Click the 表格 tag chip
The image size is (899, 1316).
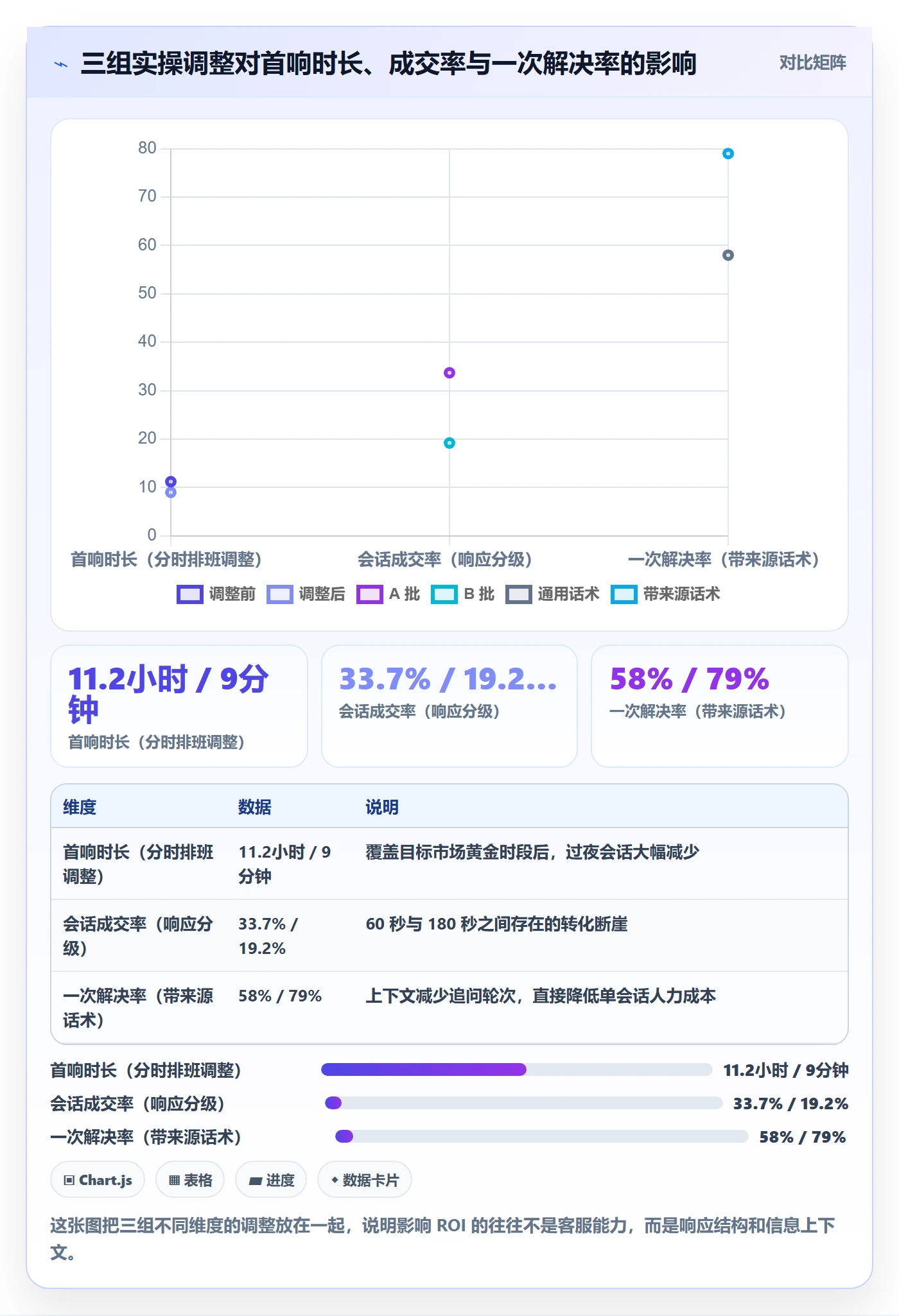click(x=190, y=1180)
